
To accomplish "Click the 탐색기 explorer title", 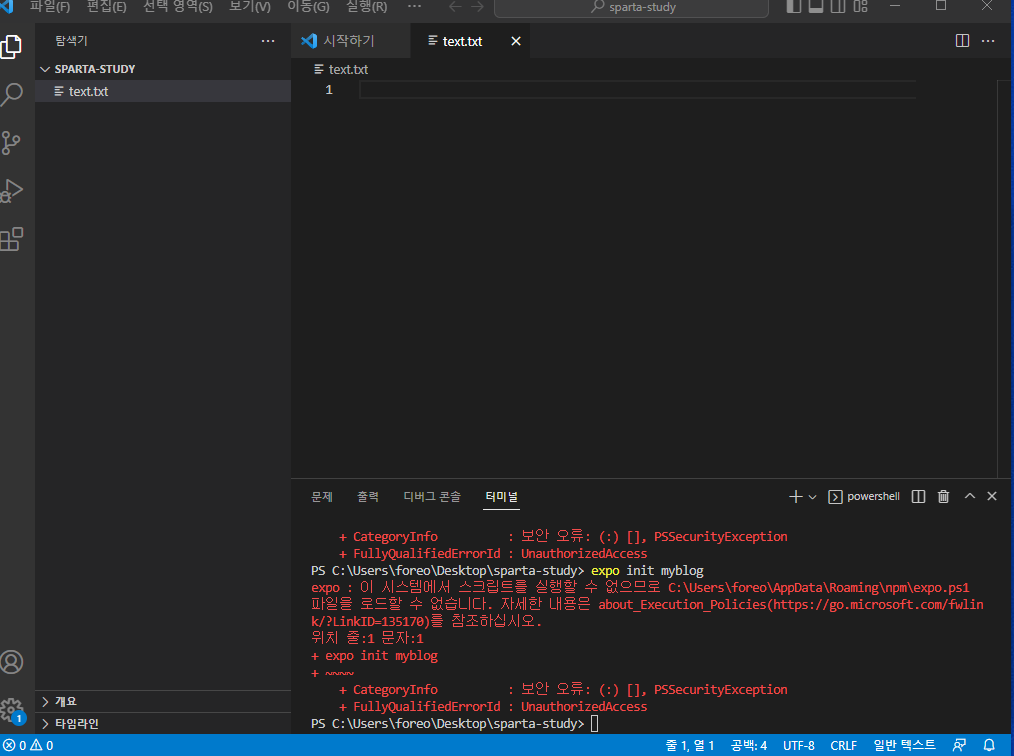I will [x=71, y=41].
